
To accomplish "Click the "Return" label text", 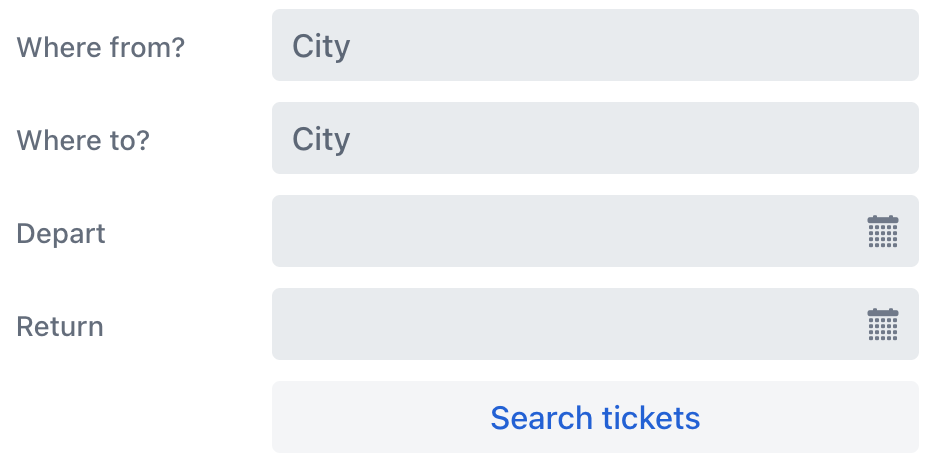I will click(x=60, y=326).
